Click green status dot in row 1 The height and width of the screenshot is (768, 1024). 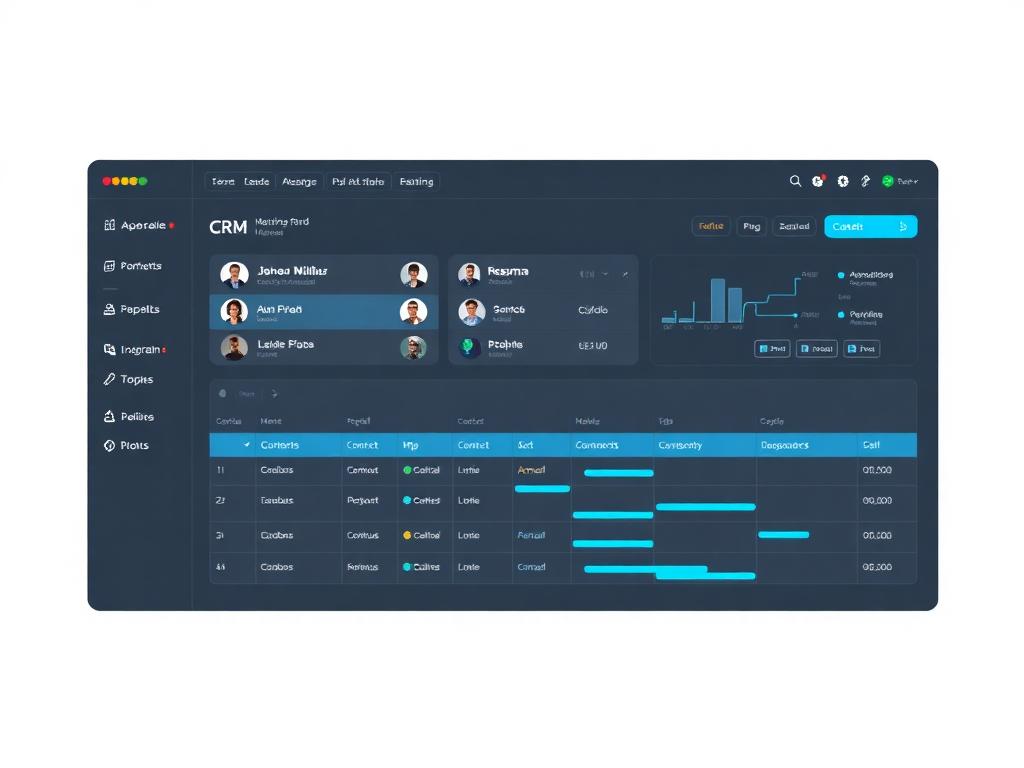(408, 470)
